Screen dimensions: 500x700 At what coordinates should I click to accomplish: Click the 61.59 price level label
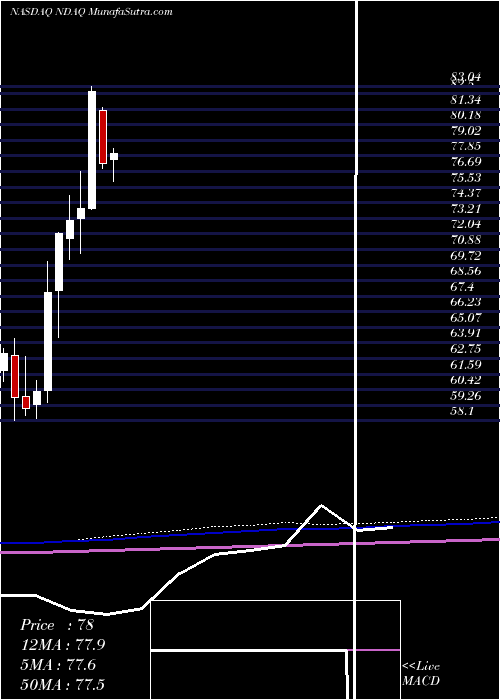coord(466,364)
